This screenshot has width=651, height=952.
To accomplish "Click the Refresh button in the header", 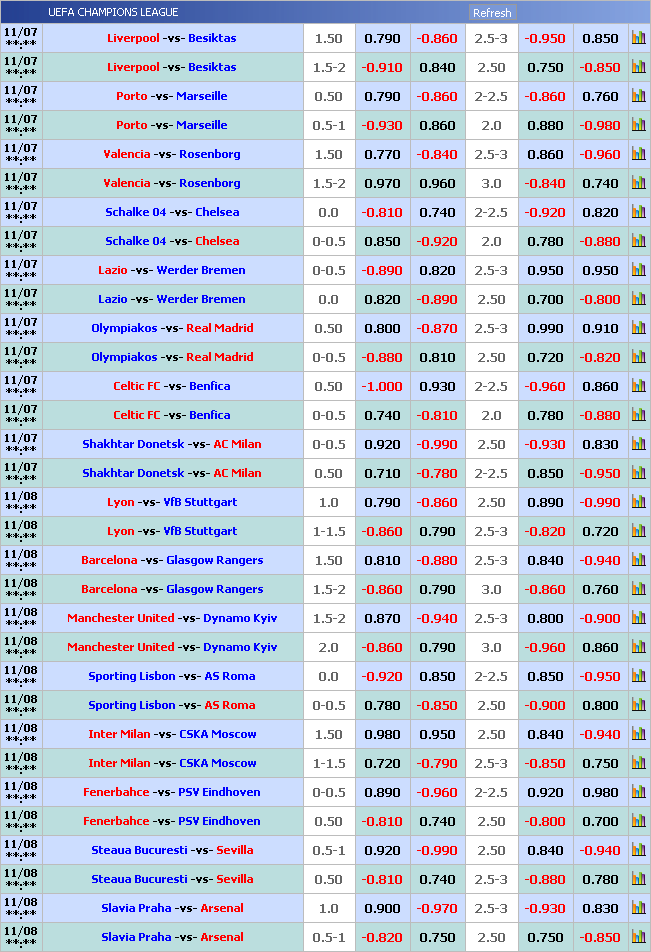I will point(491,13).
